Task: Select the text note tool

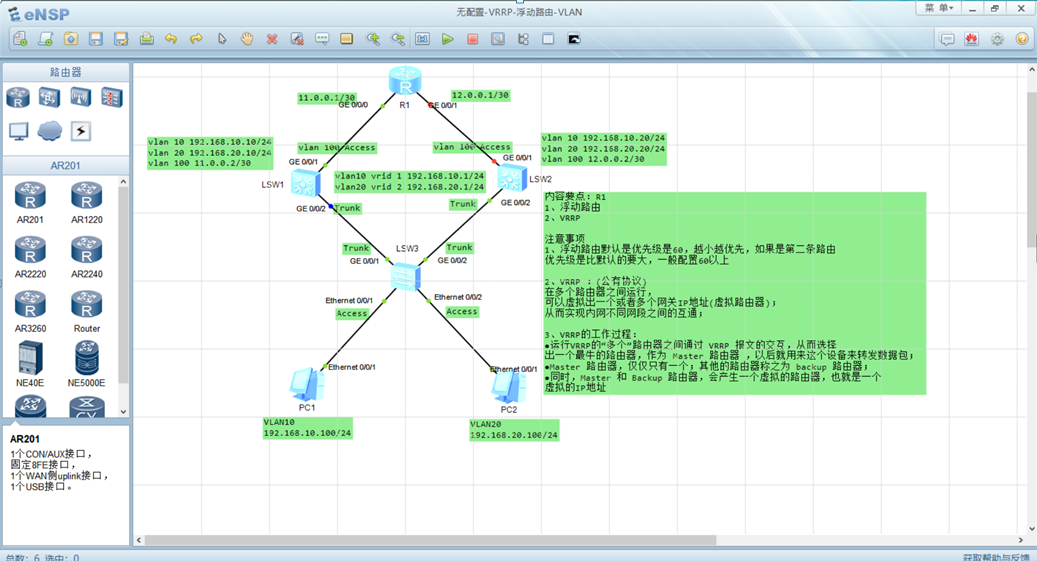Action: [322, 39]
